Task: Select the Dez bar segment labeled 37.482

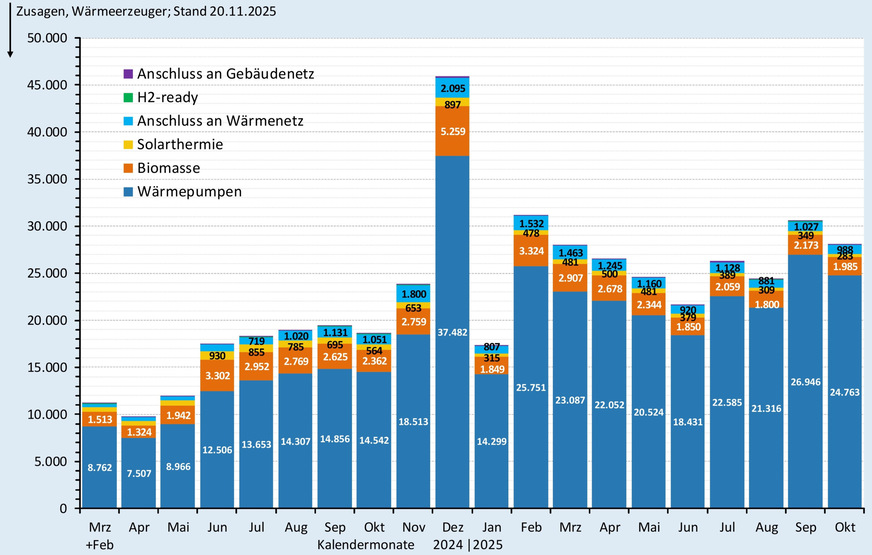Action: [x=452, y=330]
